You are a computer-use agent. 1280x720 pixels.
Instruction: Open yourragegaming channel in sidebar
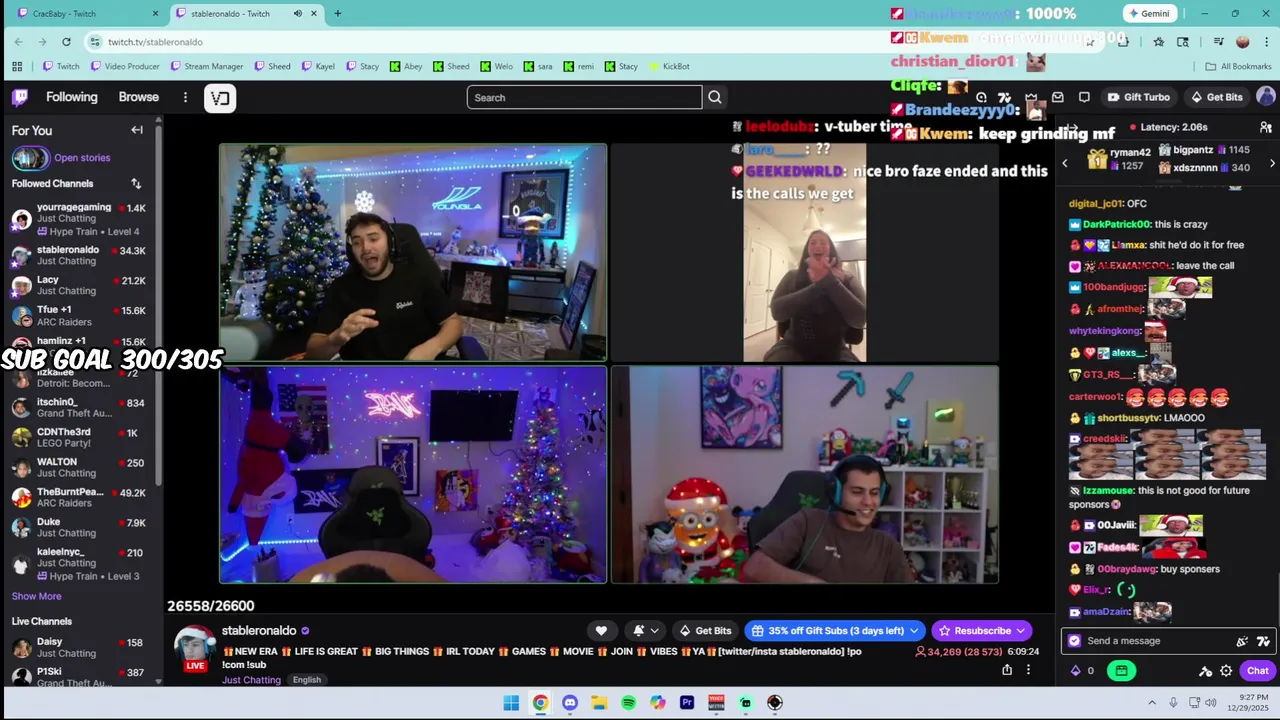coord(80,219)
